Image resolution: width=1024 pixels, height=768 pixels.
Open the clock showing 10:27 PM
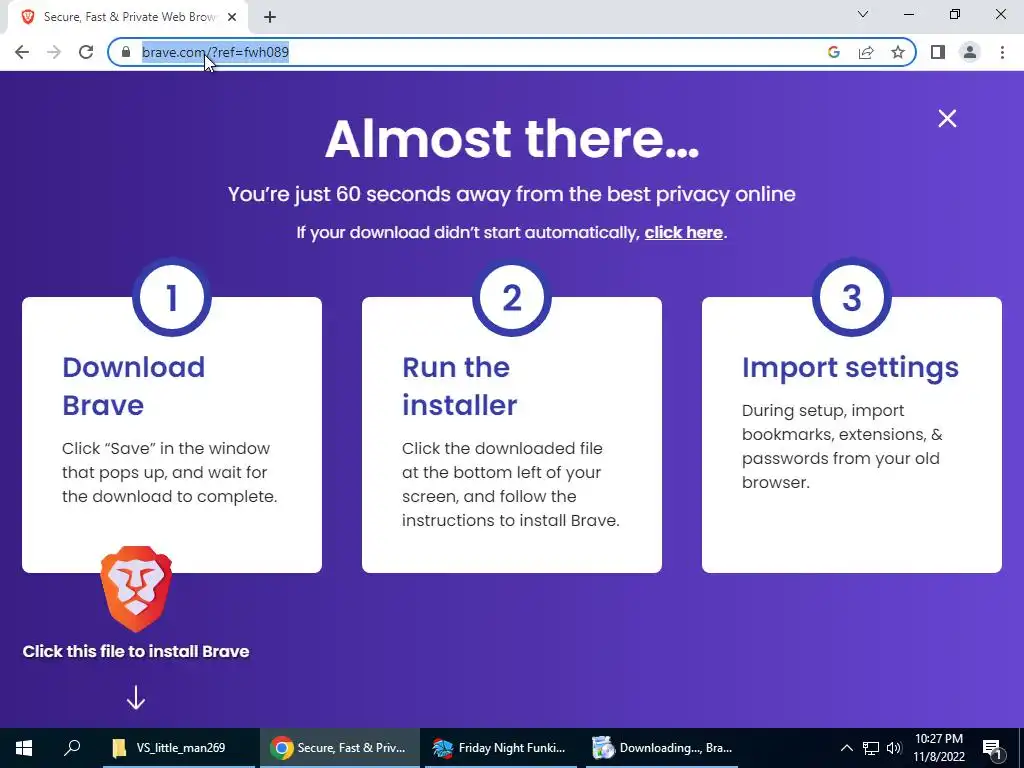click(x=938, y=748)
